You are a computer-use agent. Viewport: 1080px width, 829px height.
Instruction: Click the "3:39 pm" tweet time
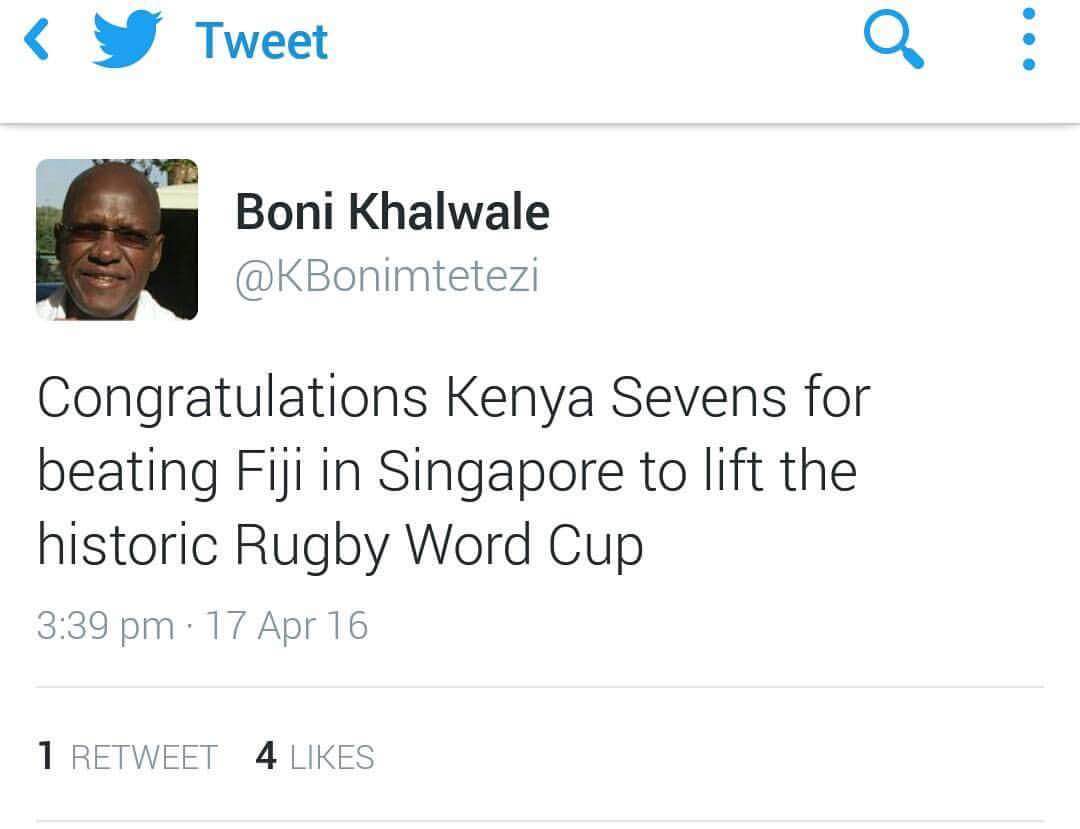tap(105, 626)
